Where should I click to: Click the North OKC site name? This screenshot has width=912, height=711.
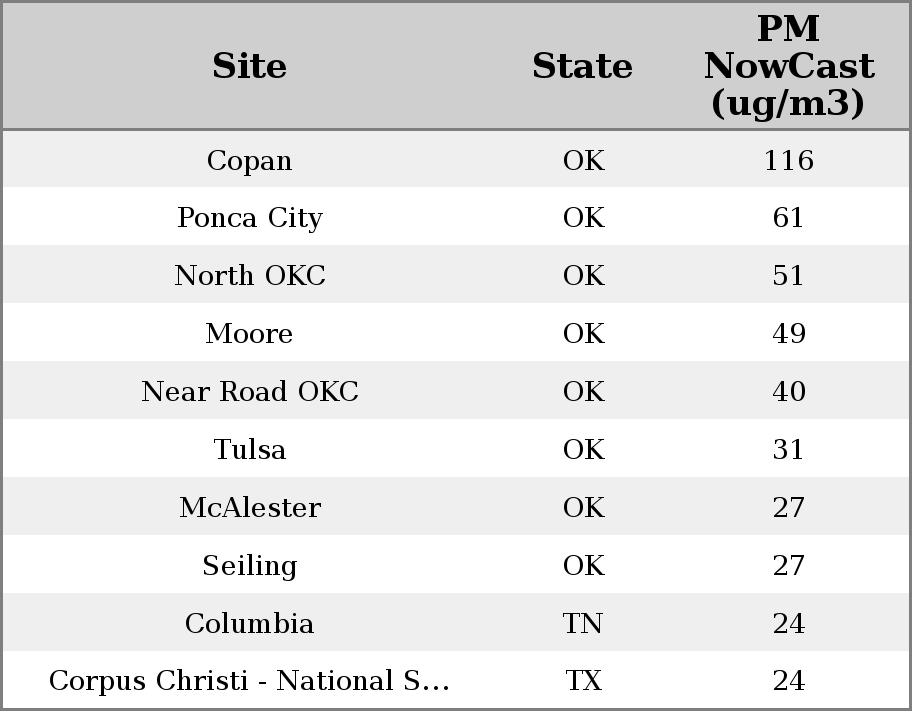click(x=249, y=276)
